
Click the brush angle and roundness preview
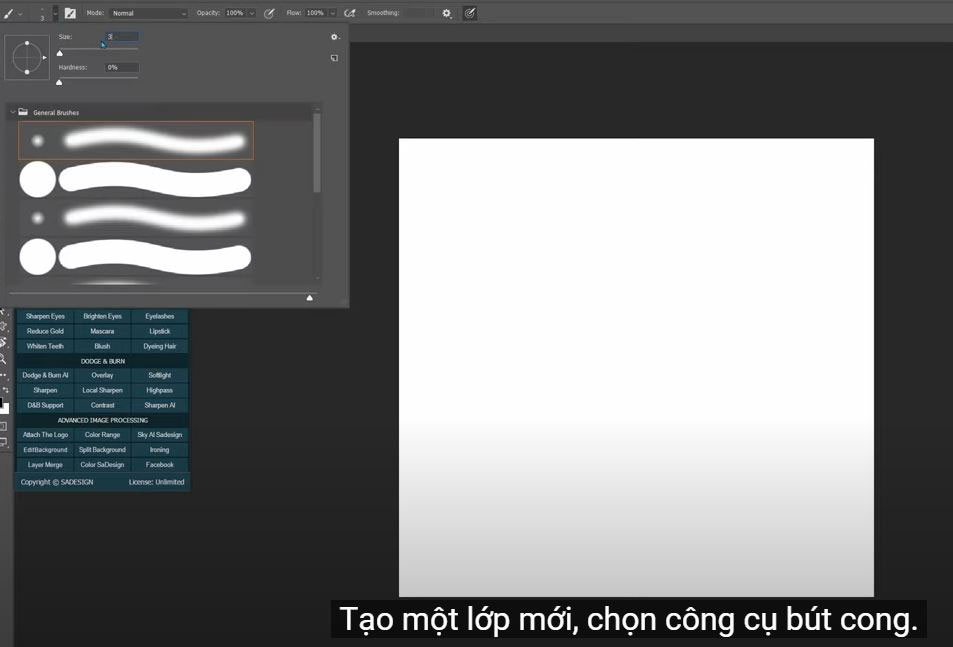(x=26, y=59)
